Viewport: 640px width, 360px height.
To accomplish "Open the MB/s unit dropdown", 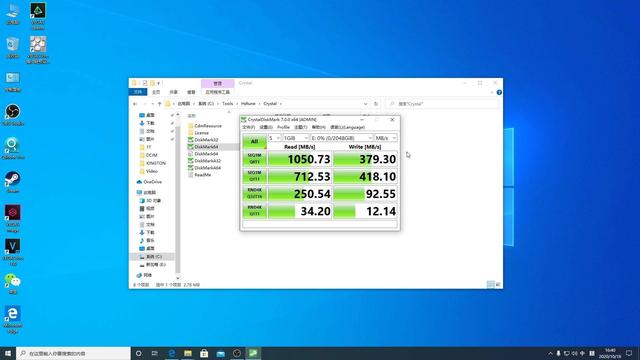I will point(385,138).
